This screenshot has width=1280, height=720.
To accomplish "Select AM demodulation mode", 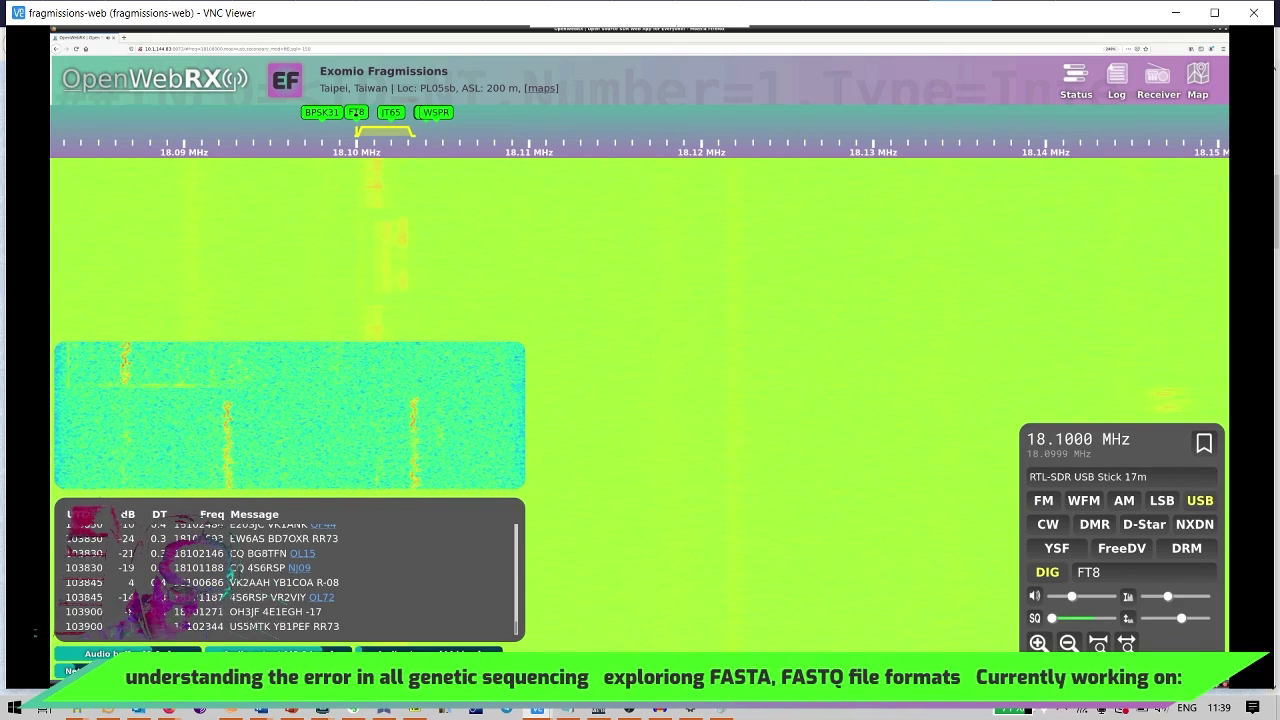I will 1124,500.
